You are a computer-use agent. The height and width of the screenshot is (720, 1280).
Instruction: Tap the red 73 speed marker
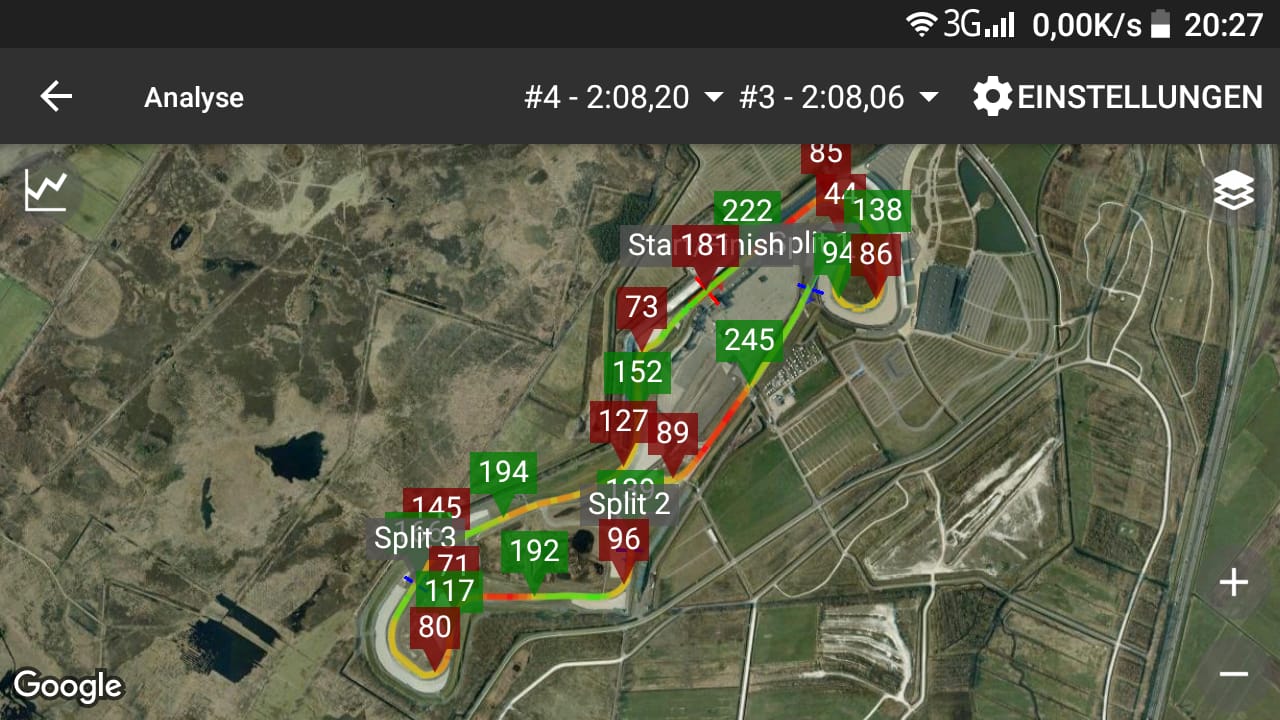(641, 308)
